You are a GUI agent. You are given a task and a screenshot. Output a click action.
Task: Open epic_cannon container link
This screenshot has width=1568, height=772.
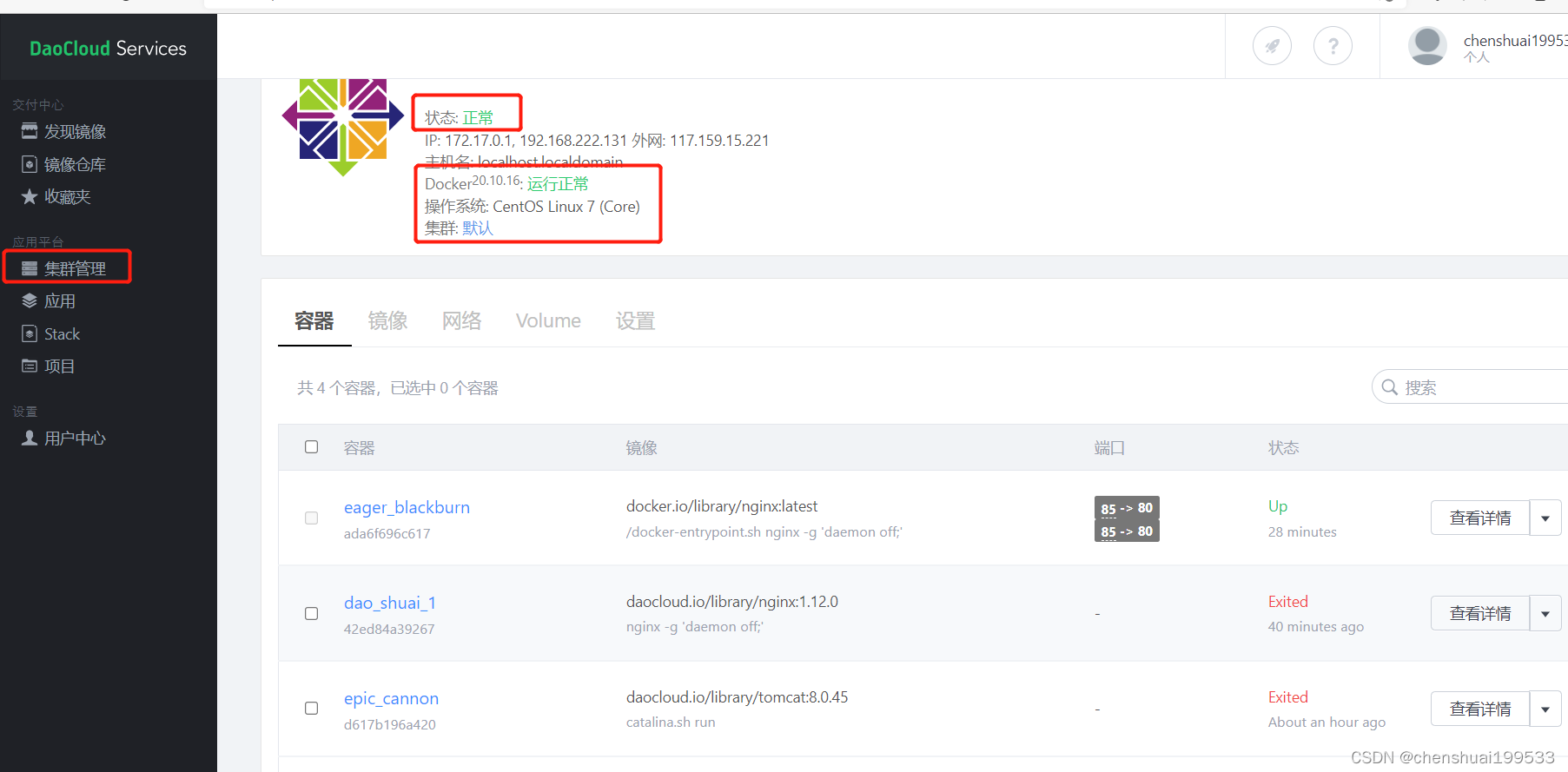[391, 698]
